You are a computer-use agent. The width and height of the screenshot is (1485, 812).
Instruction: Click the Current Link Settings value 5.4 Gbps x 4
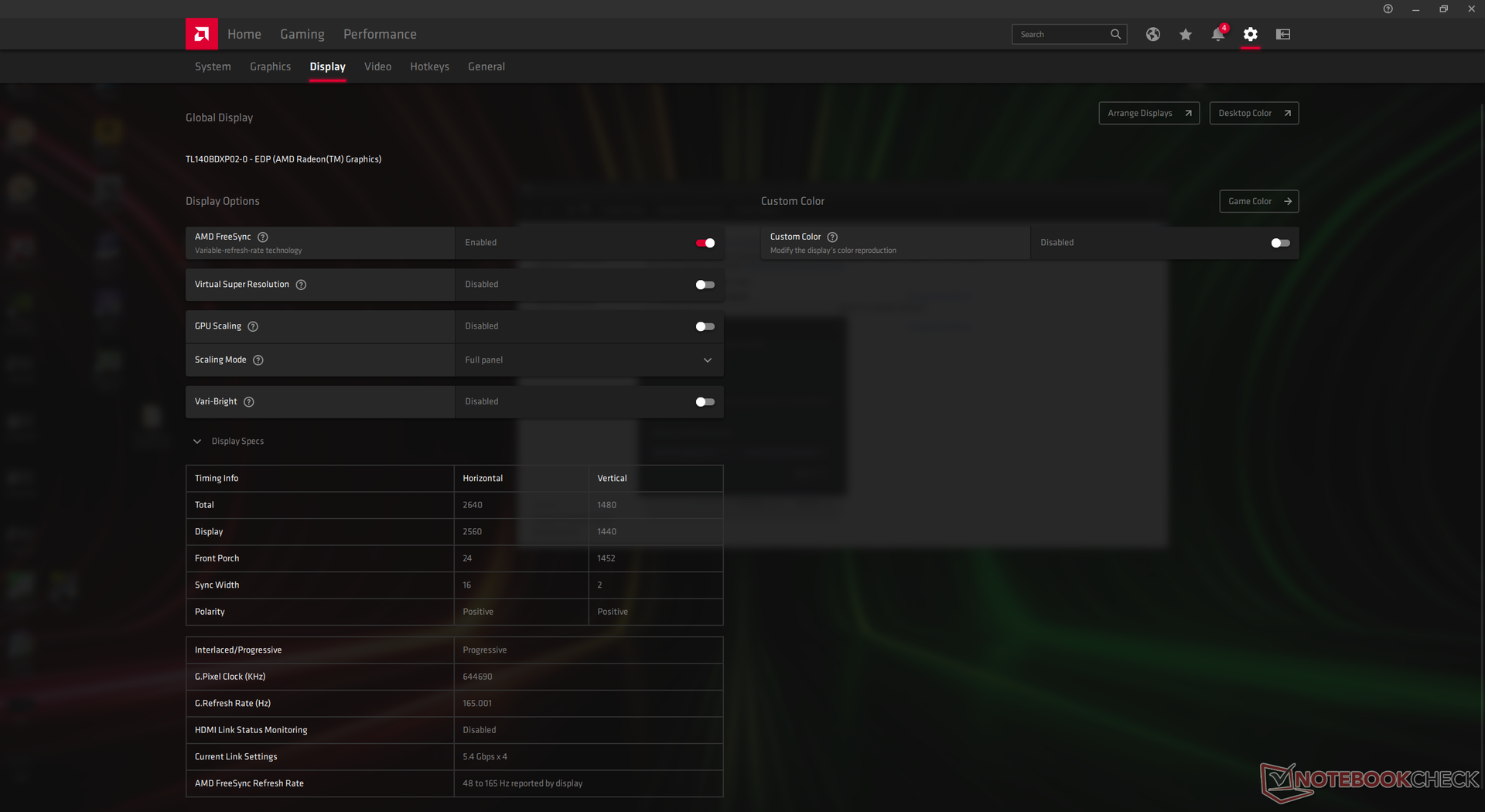point(485,757)
